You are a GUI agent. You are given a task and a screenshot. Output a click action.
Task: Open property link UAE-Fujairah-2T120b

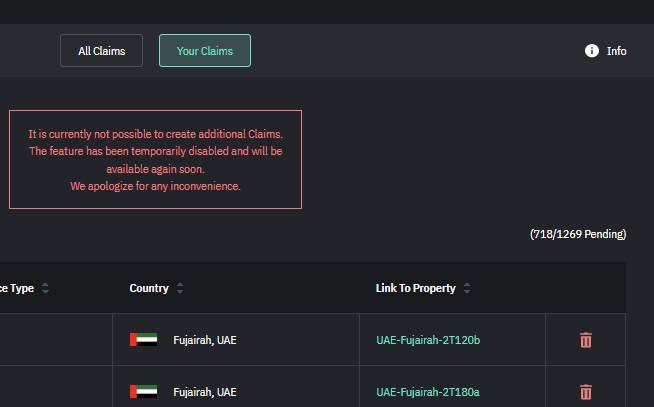tap(428, 340)
